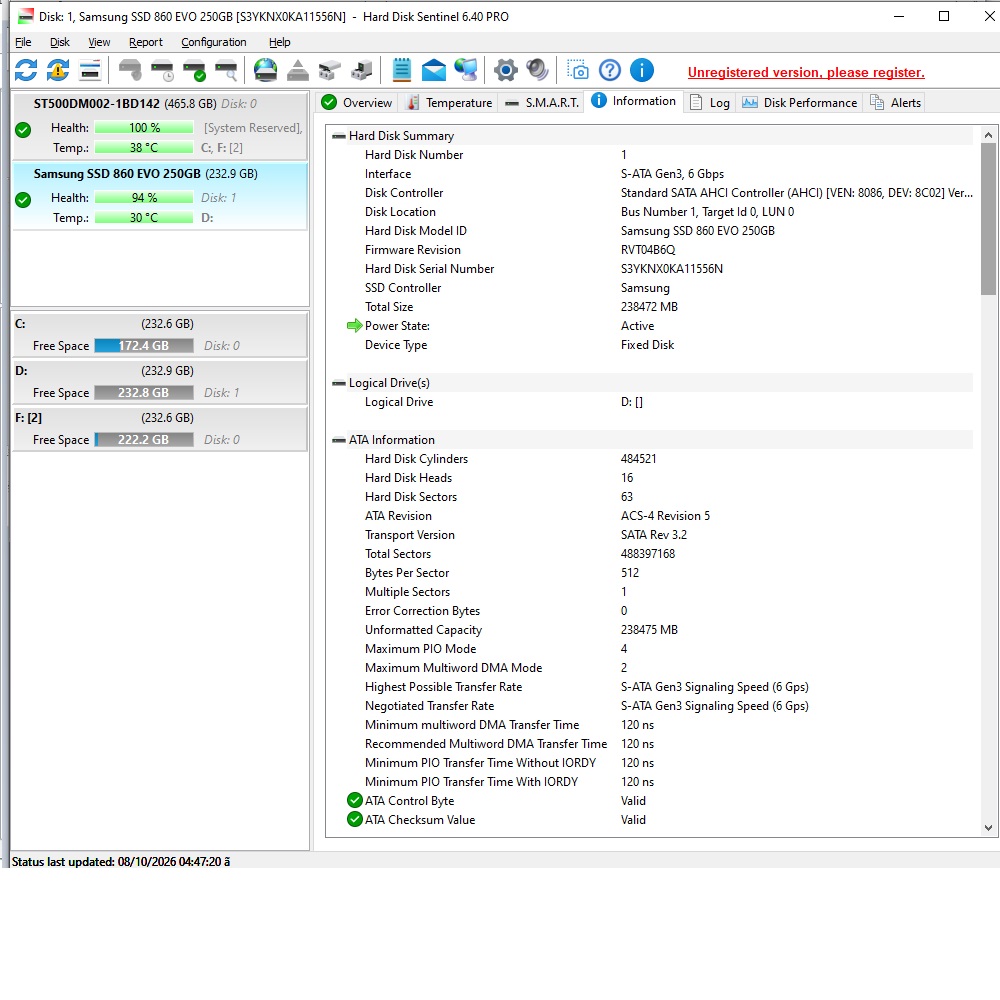Collapse the Logical Drive(s) section
Screen dimensions: 1000x1000
coord(339,383)
